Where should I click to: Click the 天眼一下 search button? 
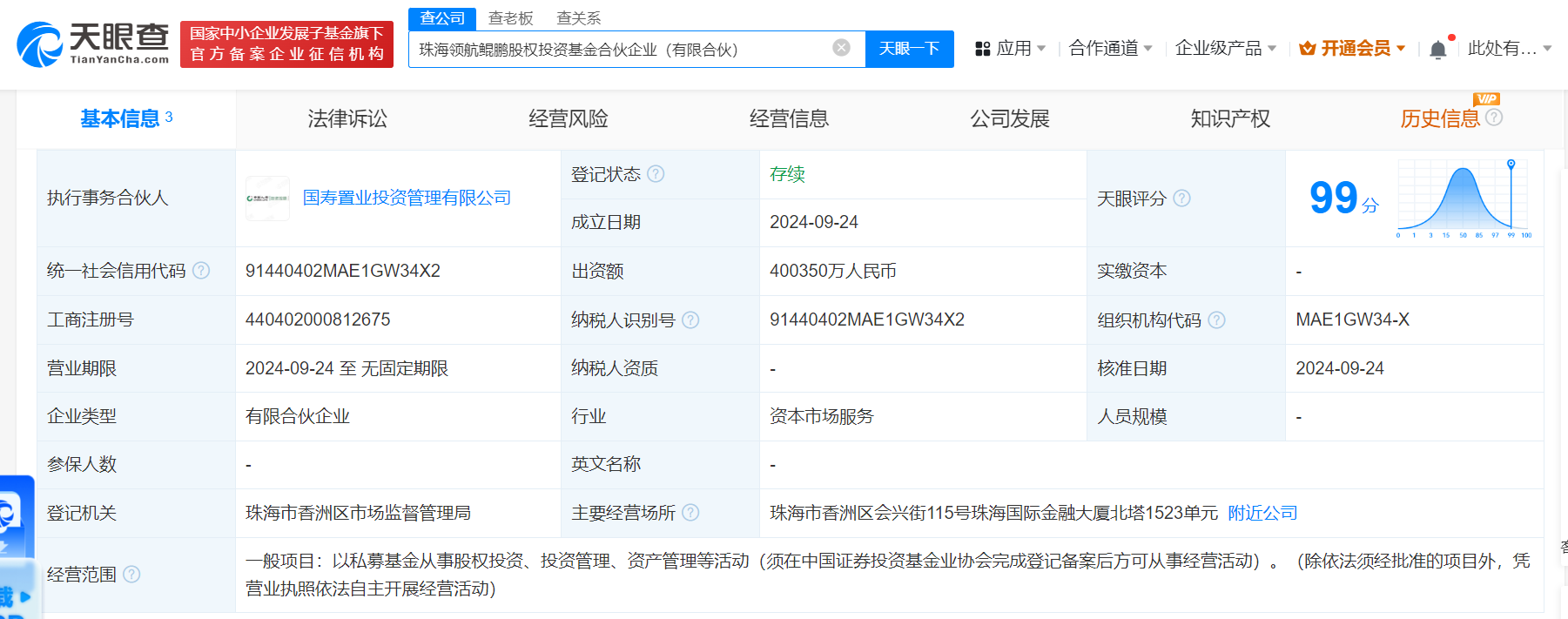909,49
